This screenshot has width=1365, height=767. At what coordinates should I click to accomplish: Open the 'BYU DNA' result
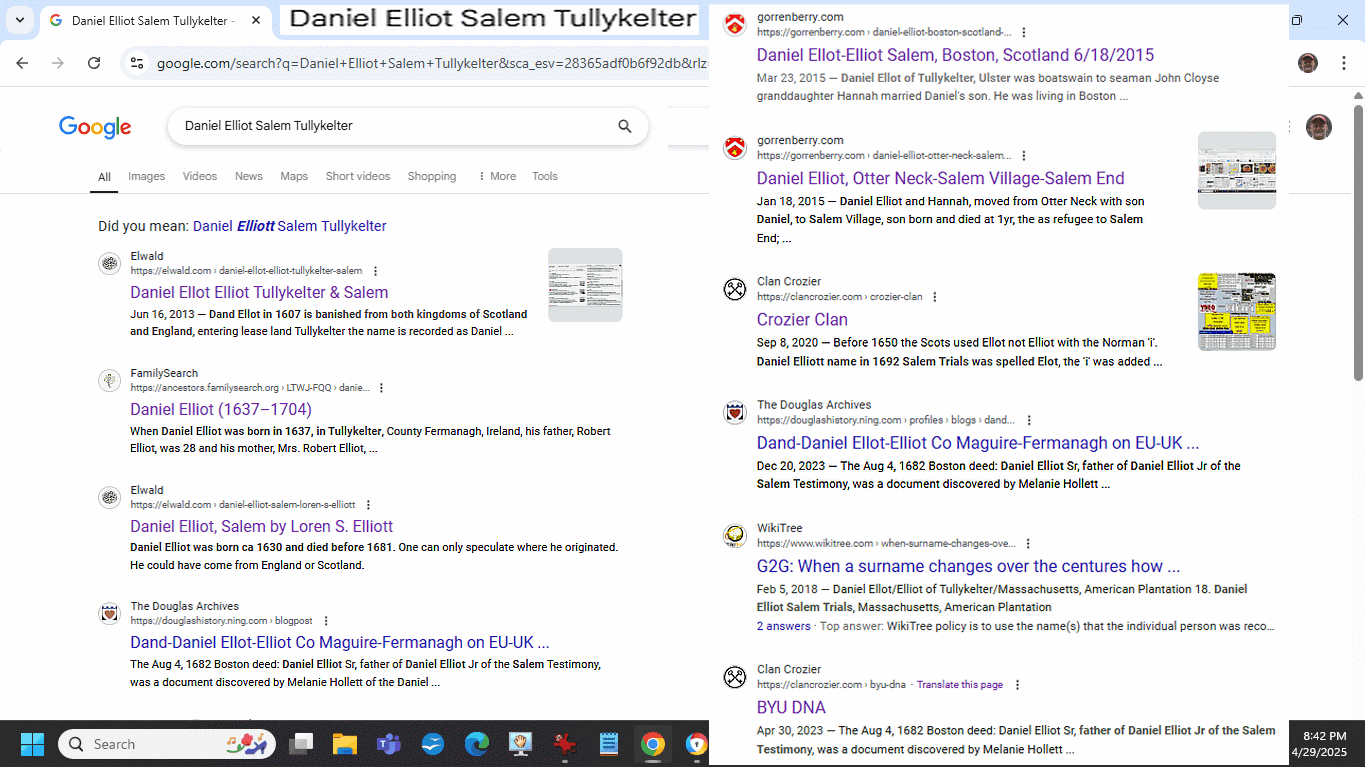tap(791, 707)
